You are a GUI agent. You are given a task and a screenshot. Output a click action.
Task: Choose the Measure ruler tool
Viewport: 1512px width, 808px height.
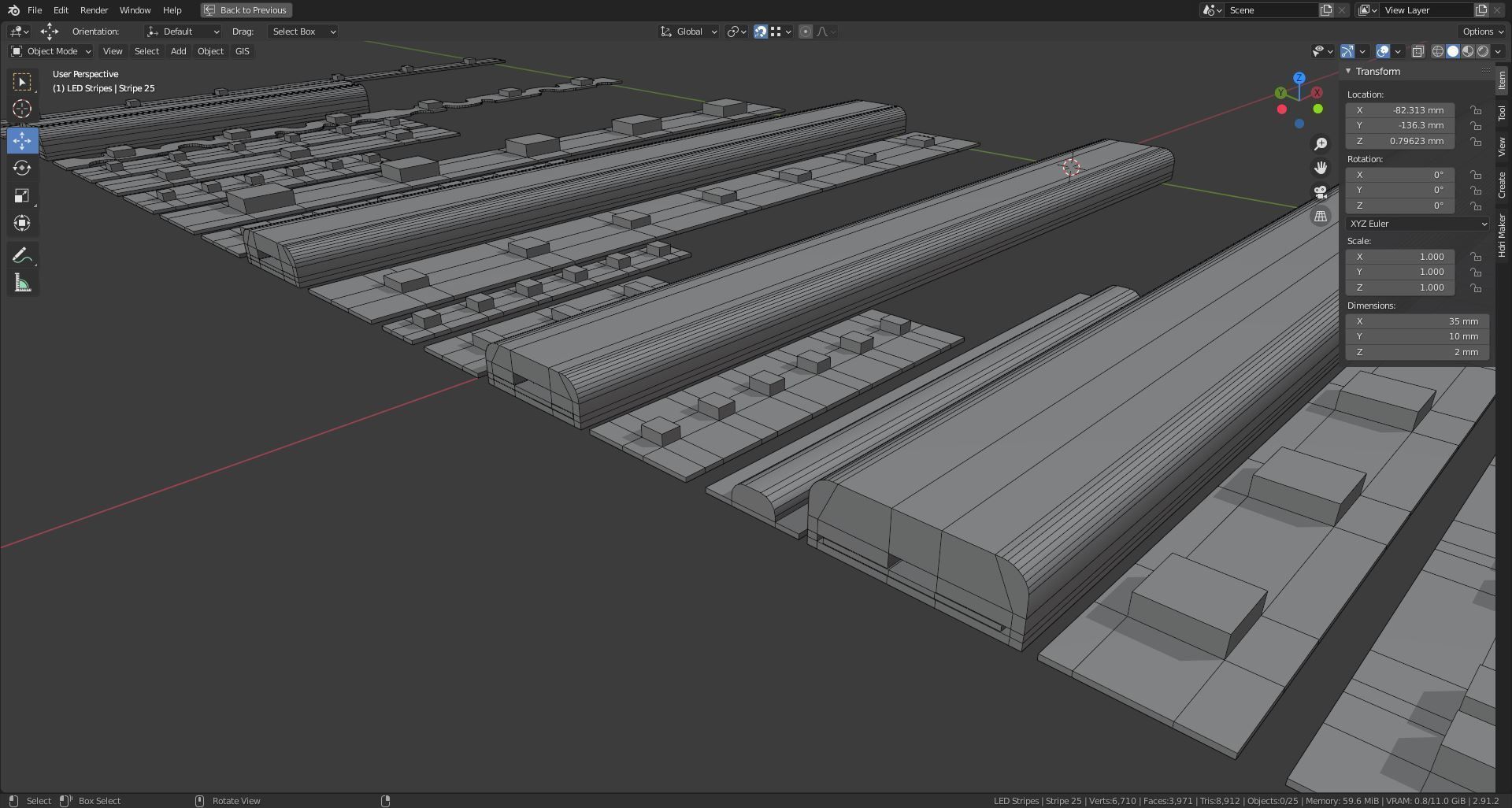[22, 283]
